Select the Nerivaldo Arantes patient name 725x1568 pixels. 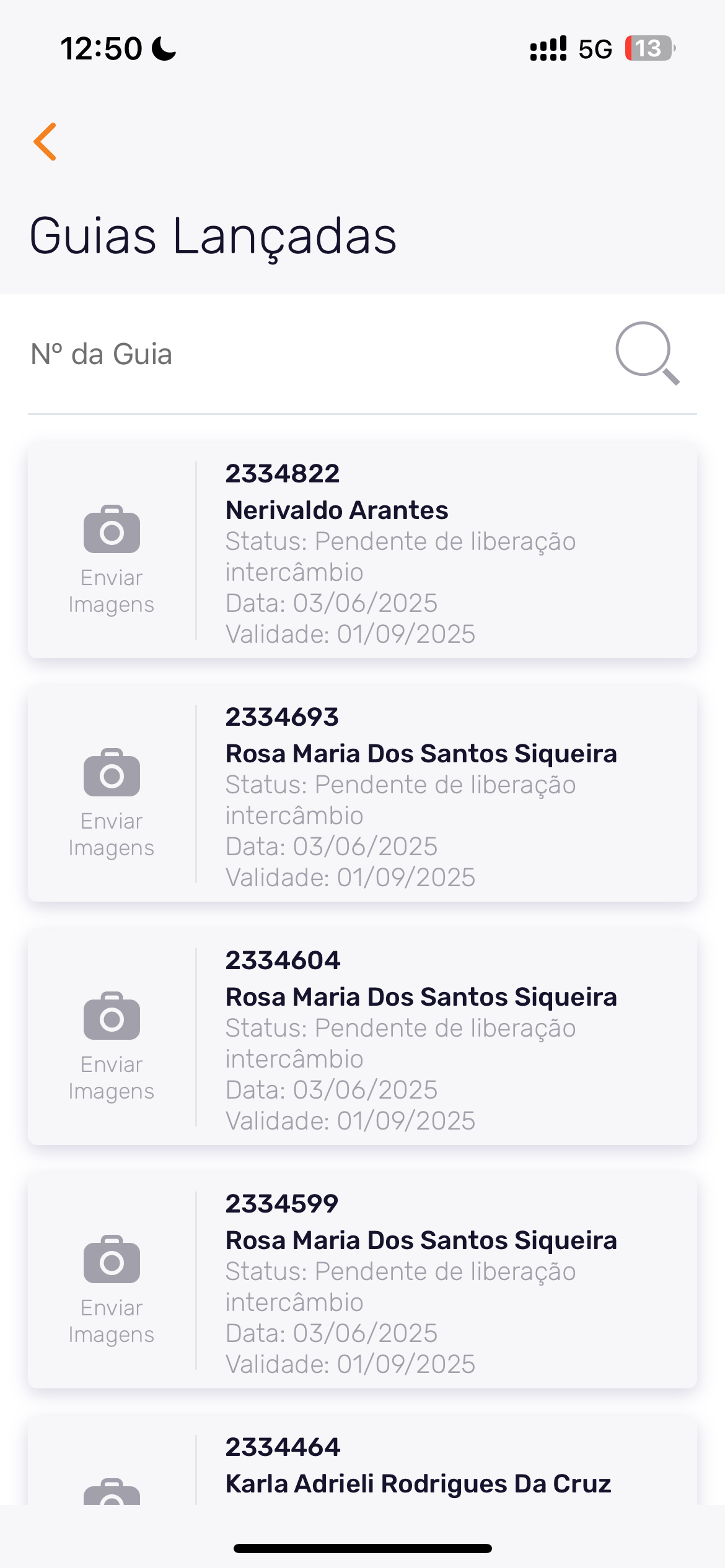(336, 510)
